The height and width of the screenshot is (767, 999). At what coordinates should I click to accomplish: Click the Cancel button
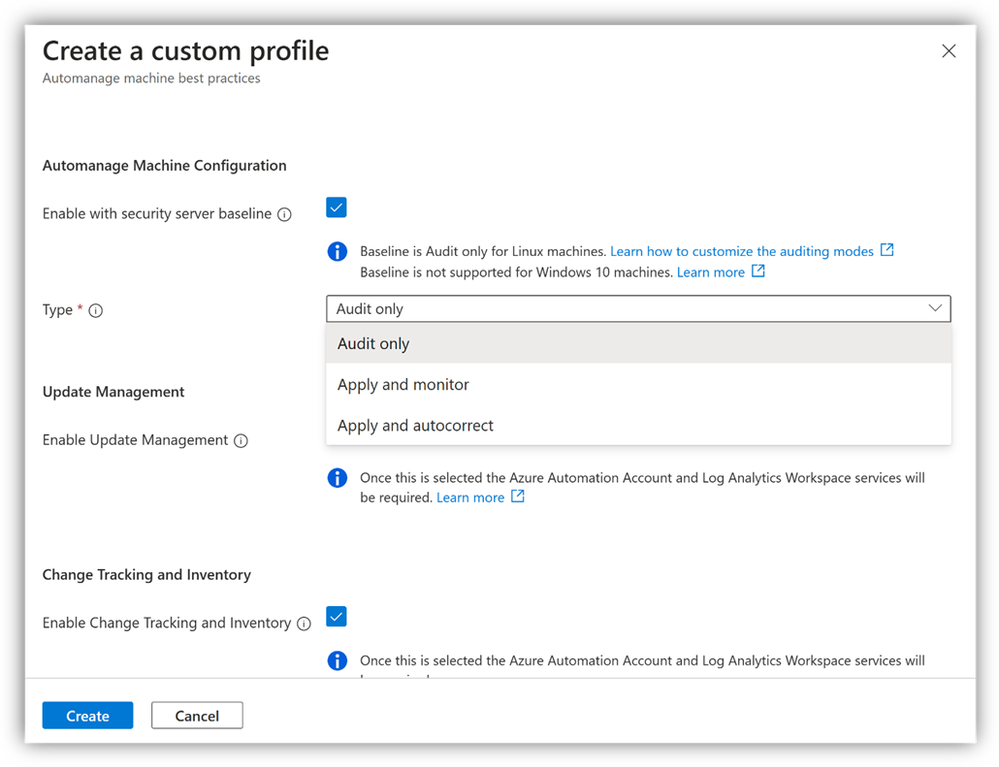tap(197, 715)
